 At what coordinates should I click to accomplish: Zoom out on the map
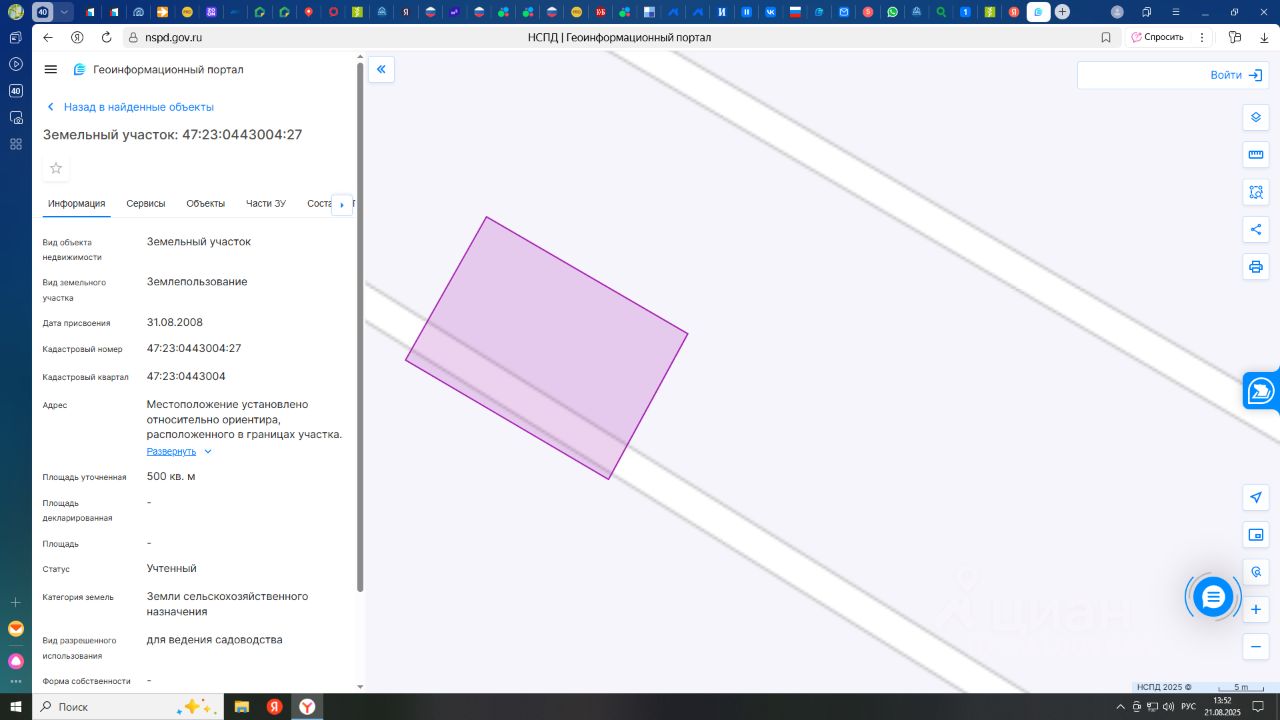point(1256,647)
